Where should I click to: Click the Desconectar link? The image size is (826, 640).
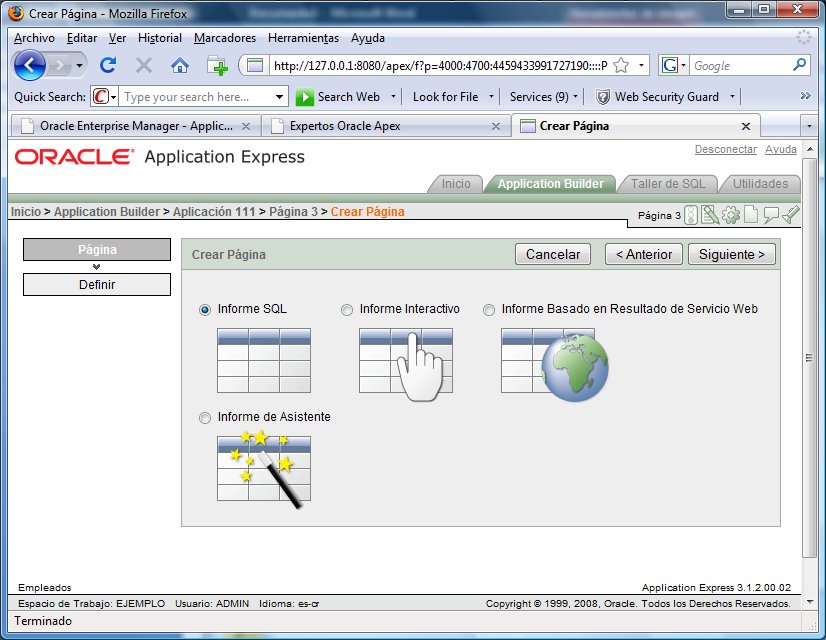point(725,149)
